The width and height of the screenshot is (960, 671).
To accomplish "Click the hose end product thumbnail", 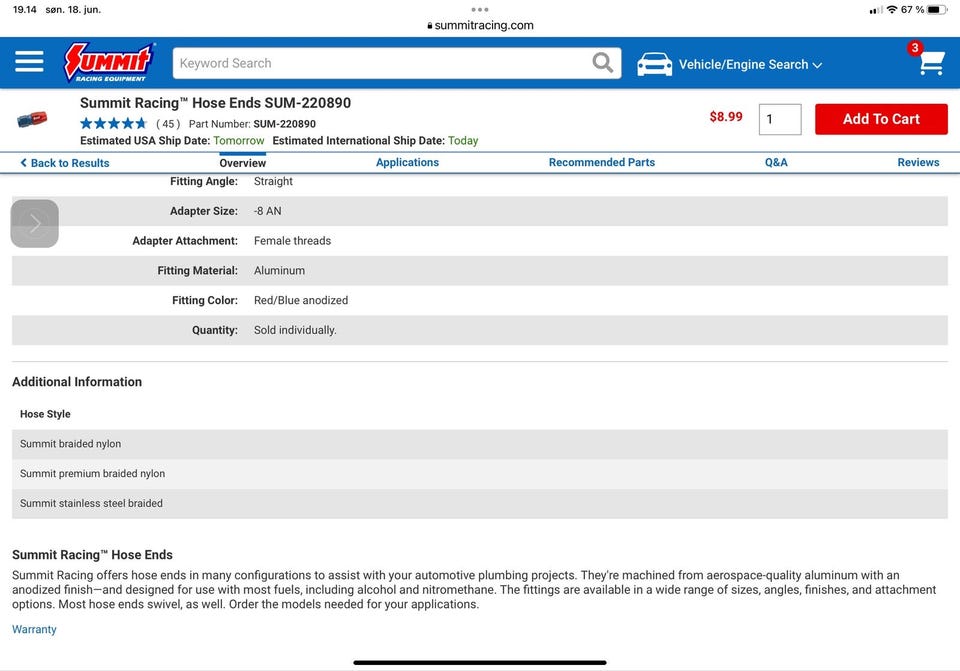I will (32, 119).
